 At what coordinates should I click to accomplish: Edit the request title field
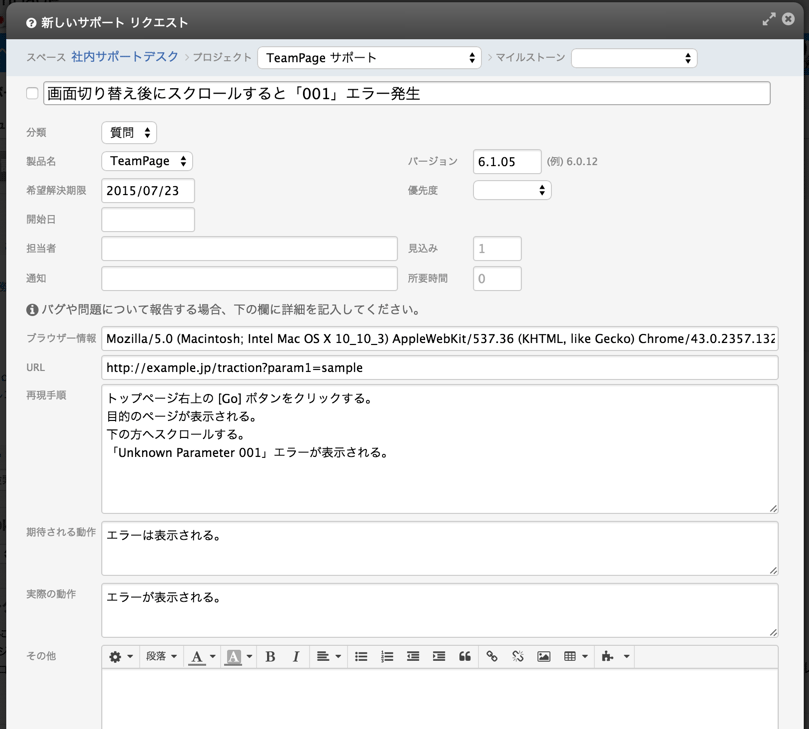[407, 93]
